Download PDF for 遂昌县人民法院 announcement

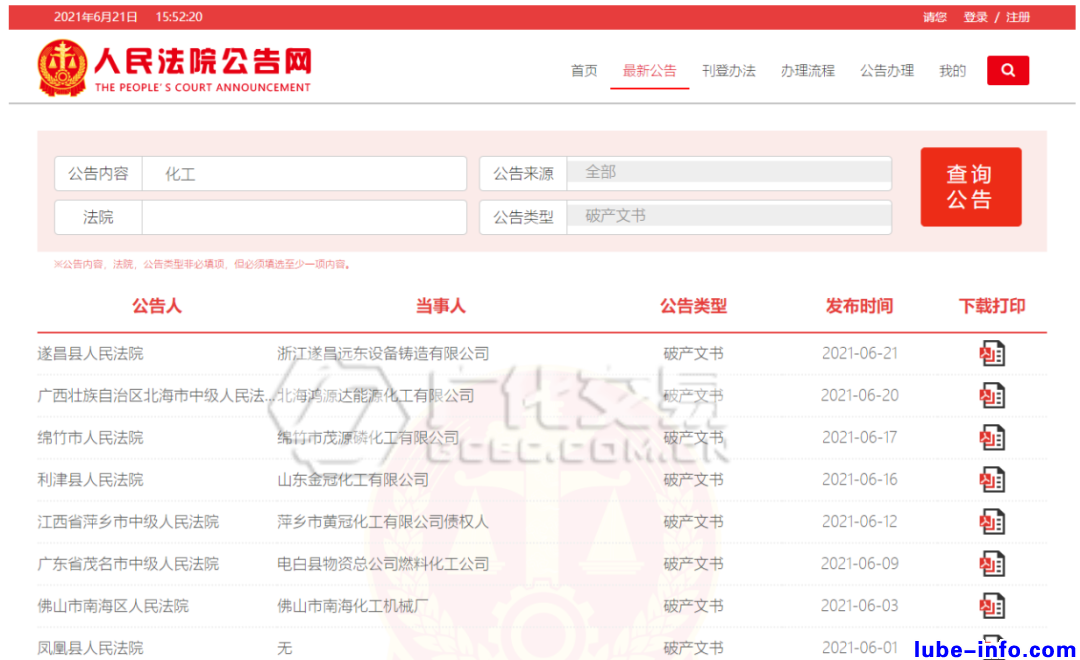point(992,354)
